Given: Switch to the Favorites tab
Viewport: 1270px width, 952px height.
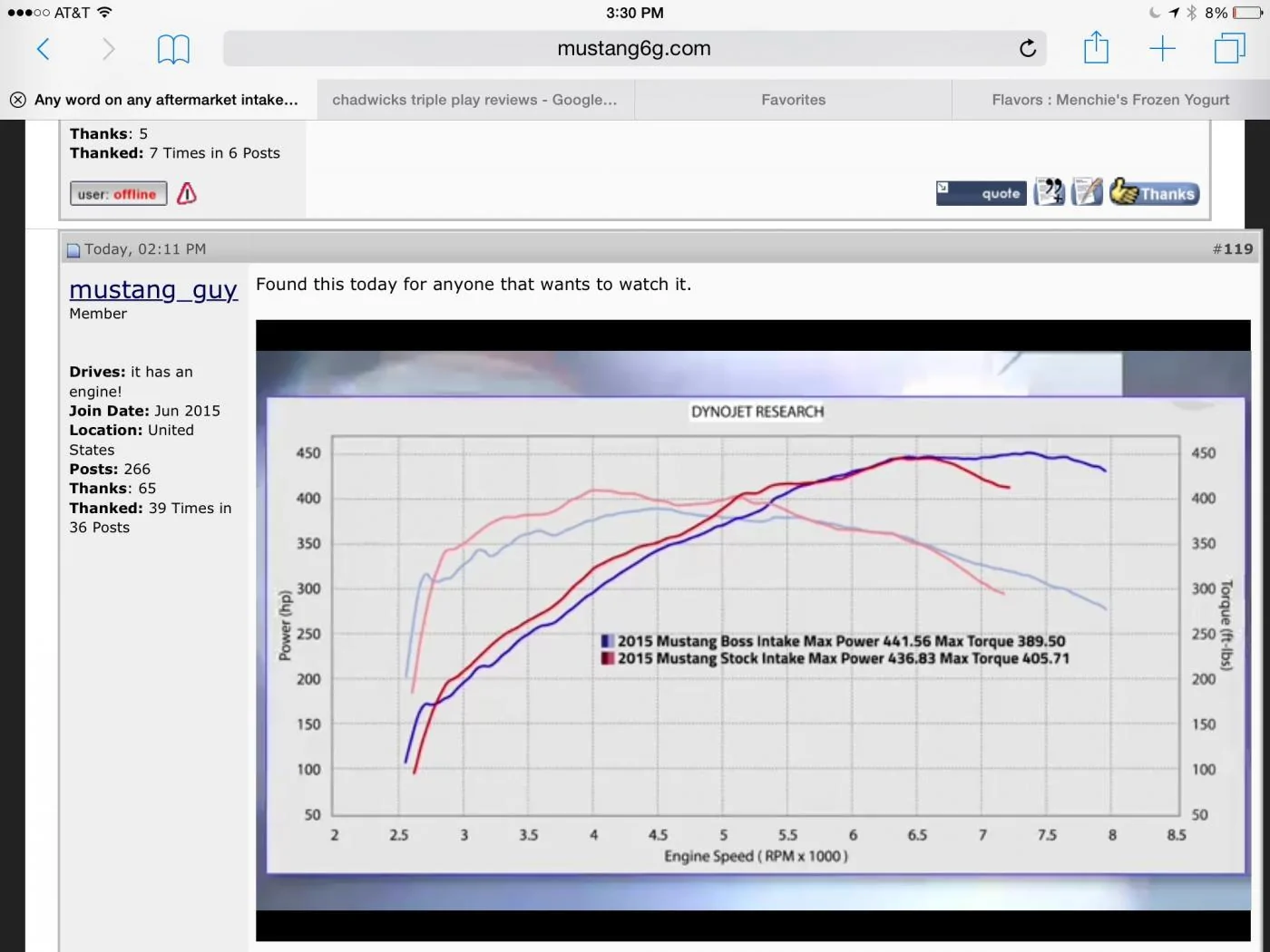Looking at the screenshot, I should point(794,100).
